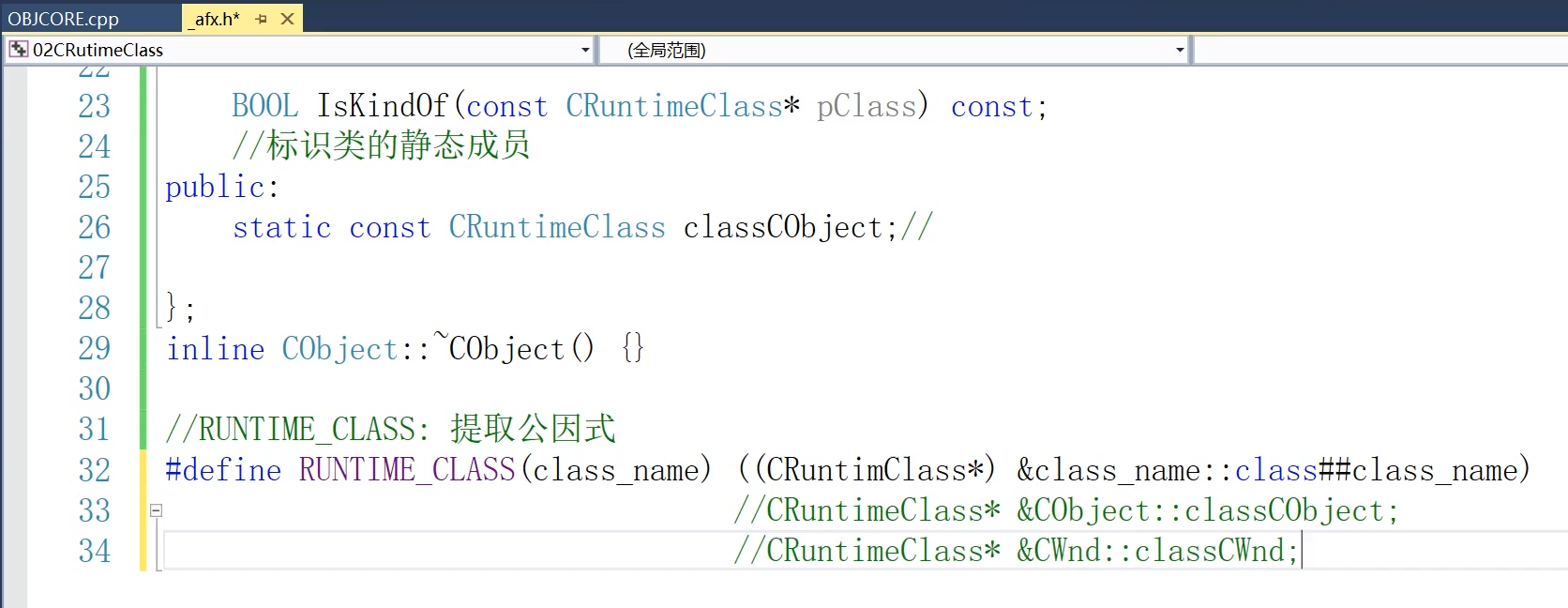Click the comment //RUNTIME_CLASS: 提取公因式
This screenshot has height=608, width=1568.
(391, 429)
